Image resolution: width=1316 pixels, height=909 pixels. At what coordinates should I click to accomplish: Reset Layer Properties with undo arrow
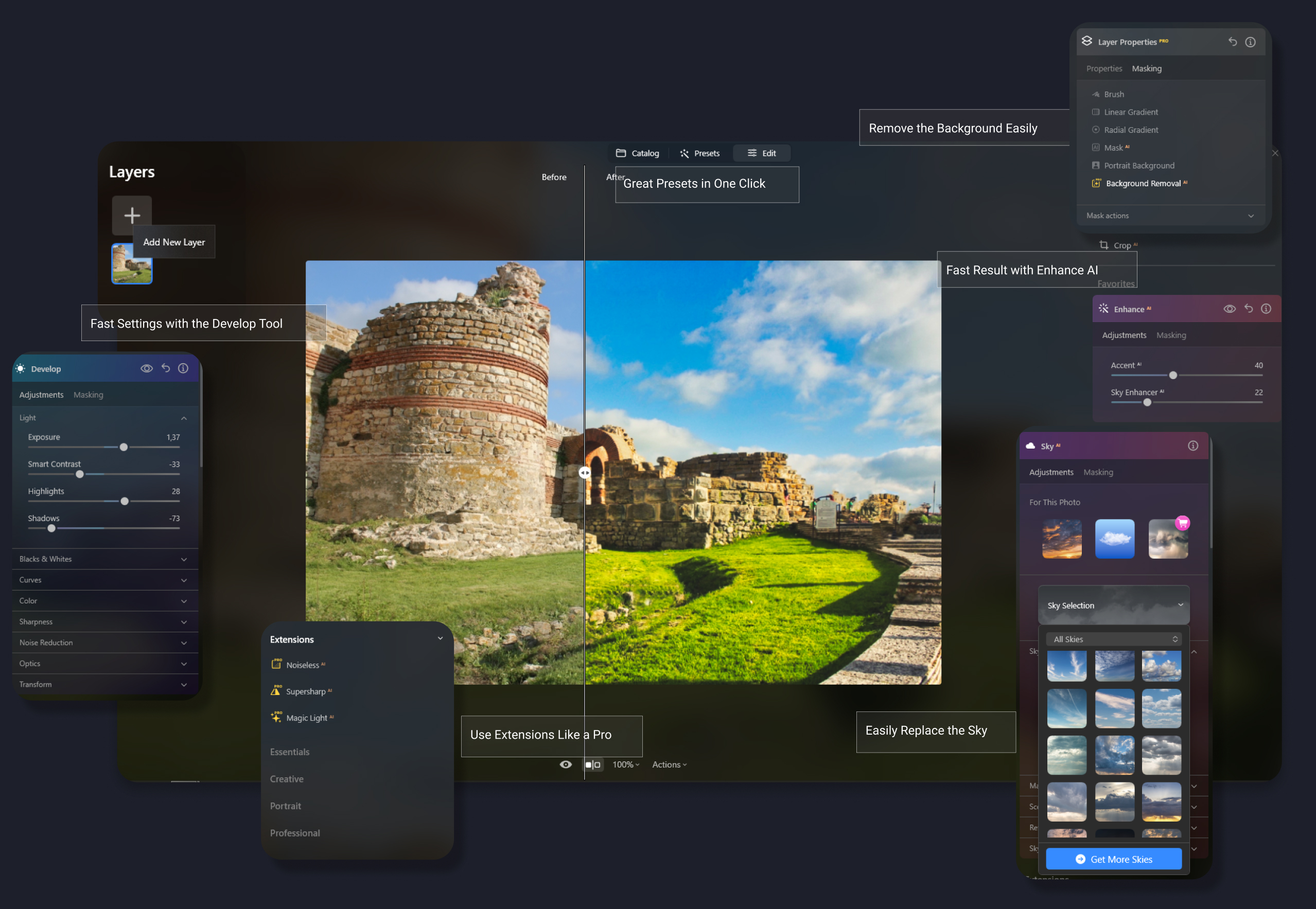click(1232, 42)
